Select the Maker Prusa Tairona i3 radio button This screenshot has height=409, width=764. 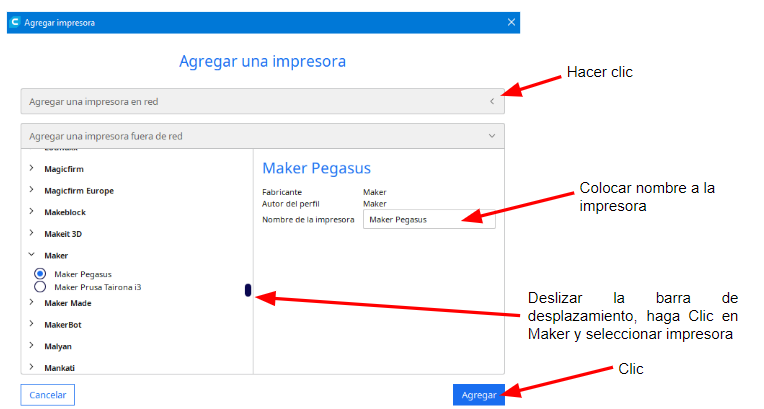pos(40,287)
